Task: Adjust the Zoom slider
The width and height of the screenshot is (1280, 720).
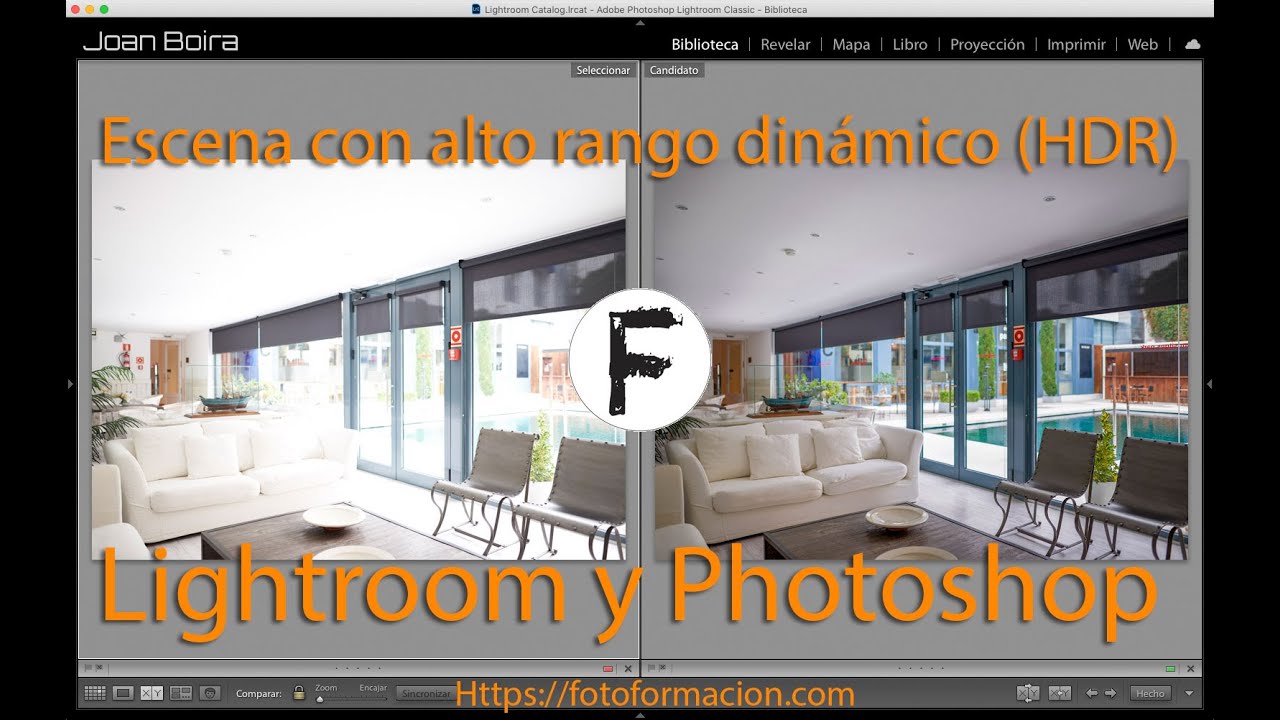Action: coord(350,699)
